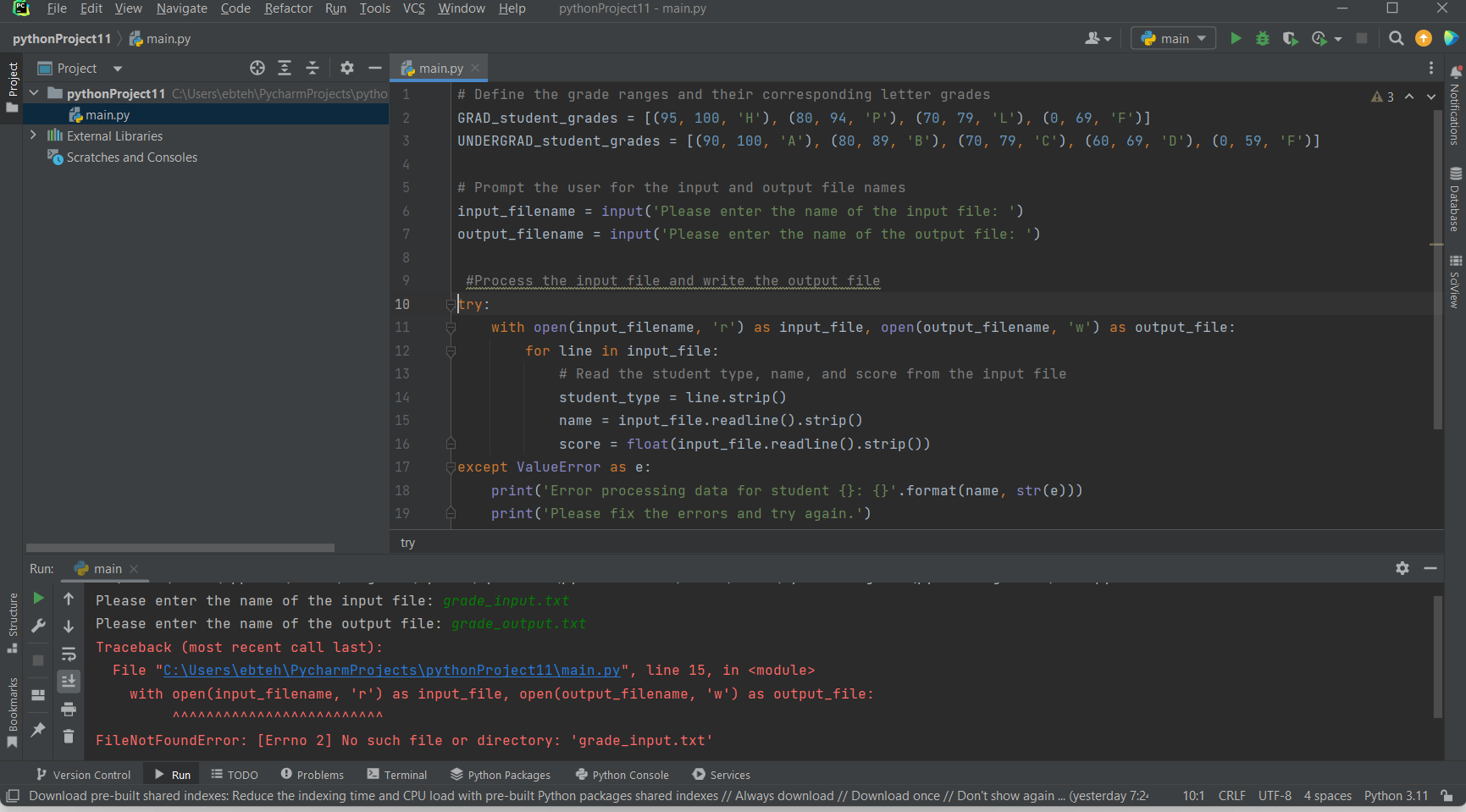Screen dimensions: 1466x812
Task: Run with coverage from the toolbar
Action: (x=1290, y=38)
